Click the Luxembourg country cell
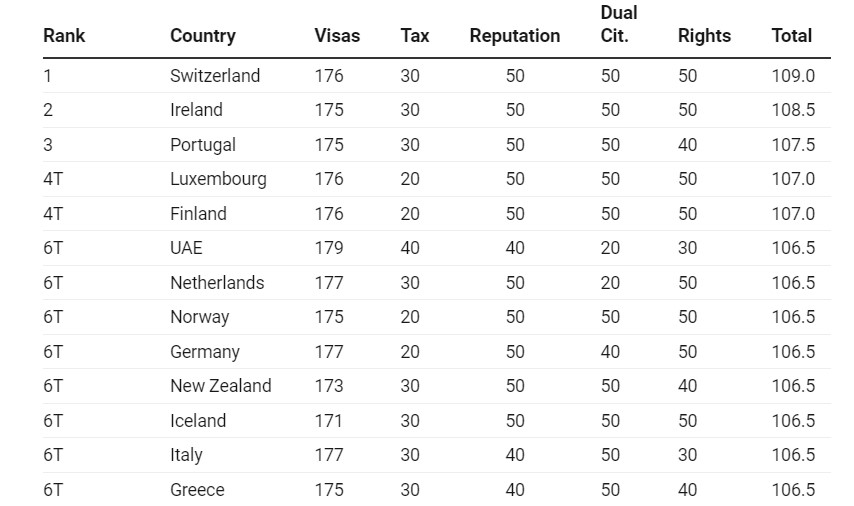The width and height of the screenshot is (854, 506). point(218,179)
